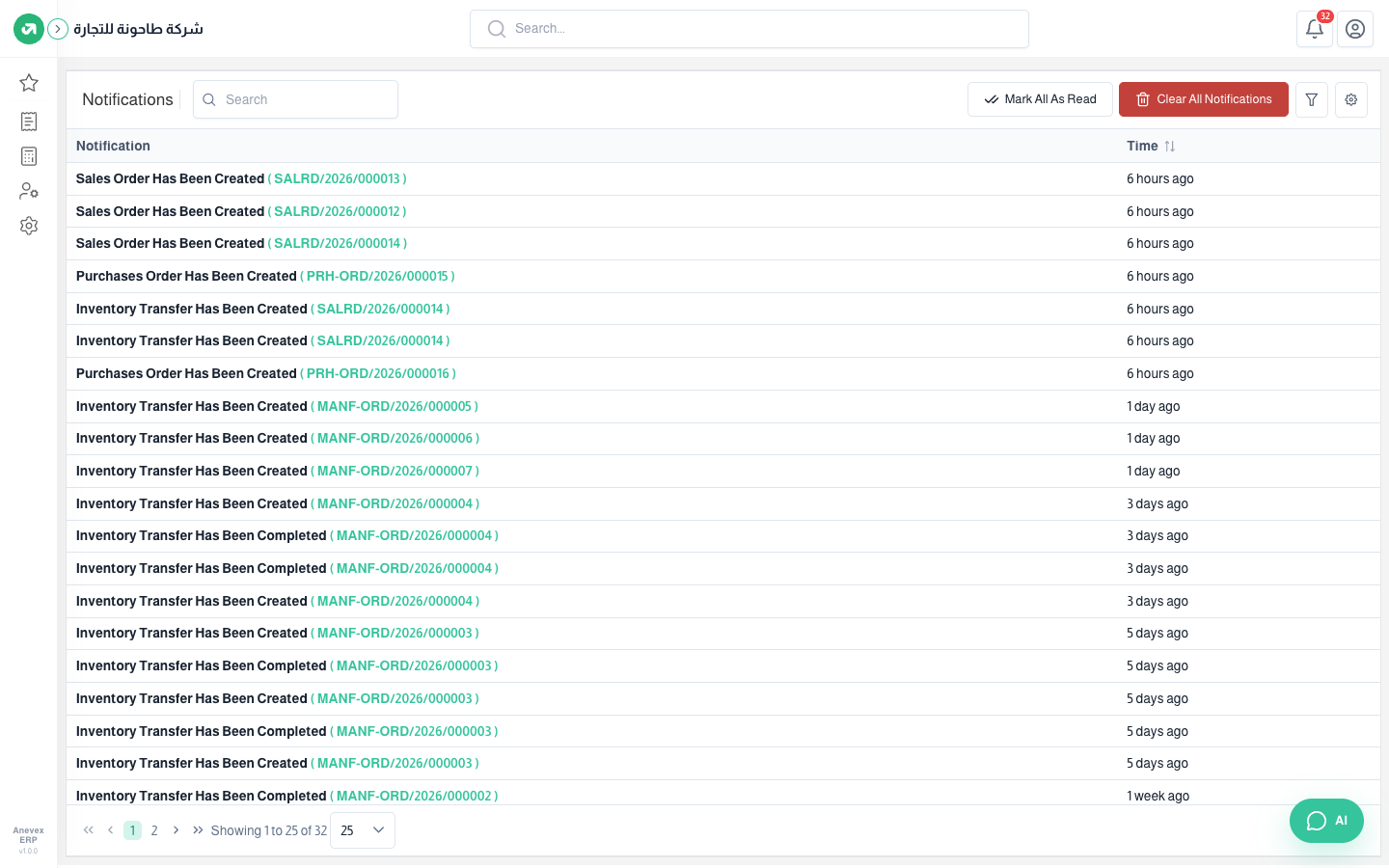Image resolution: width=1389 pixels, height=868 pixels.
Task: Open link MANF-ORD/2026/000006
Action: coord(395,438)
